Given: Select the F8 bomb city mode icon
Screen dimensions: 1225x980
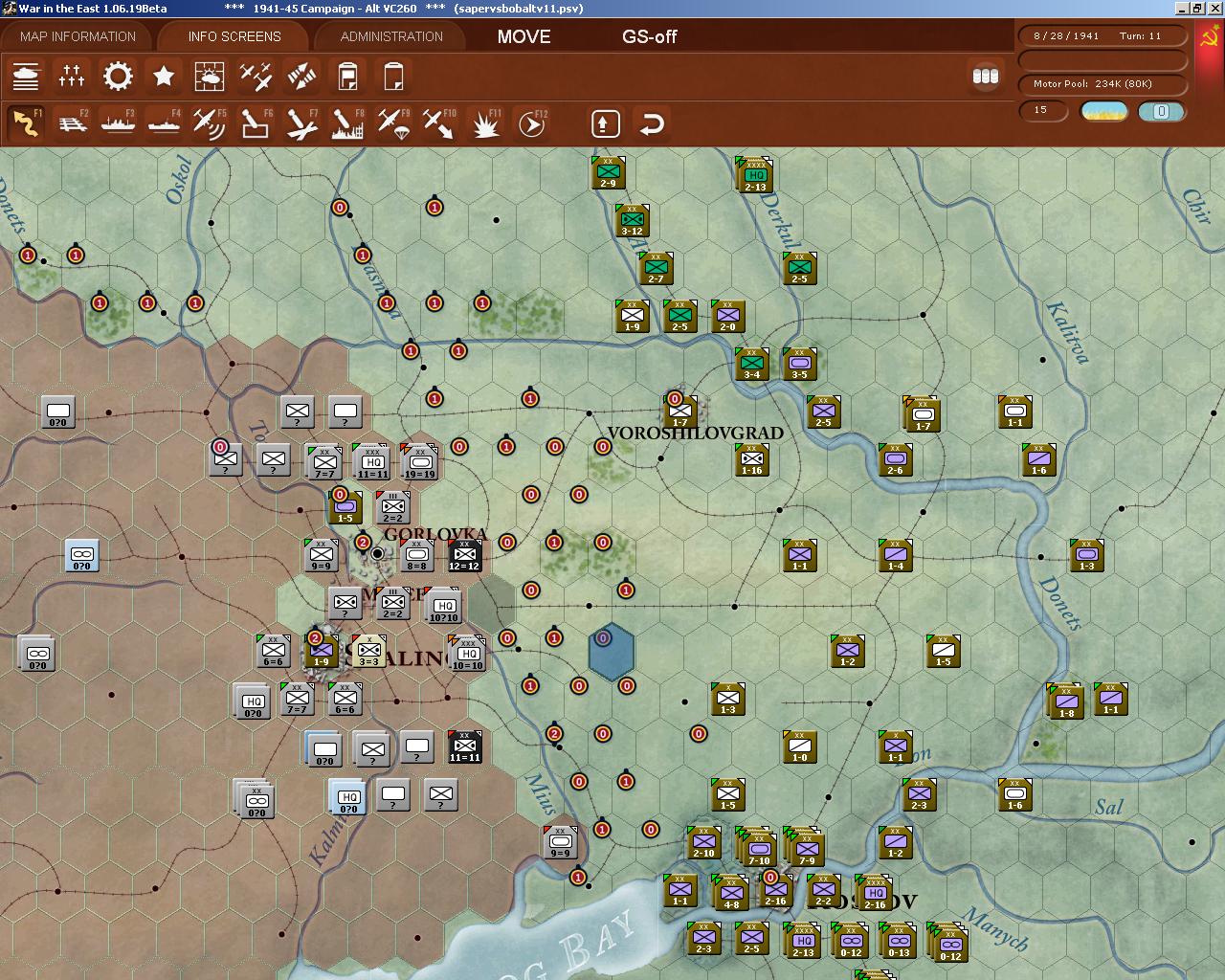Looking at the screenshot, I should click(x=347, y=123).
